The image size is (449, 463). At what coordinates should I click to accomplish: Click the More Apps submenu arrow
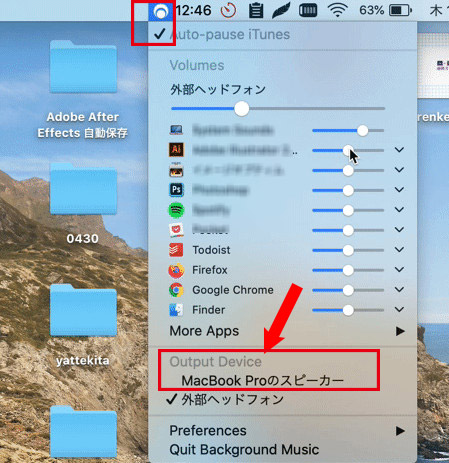pos(400,331)
